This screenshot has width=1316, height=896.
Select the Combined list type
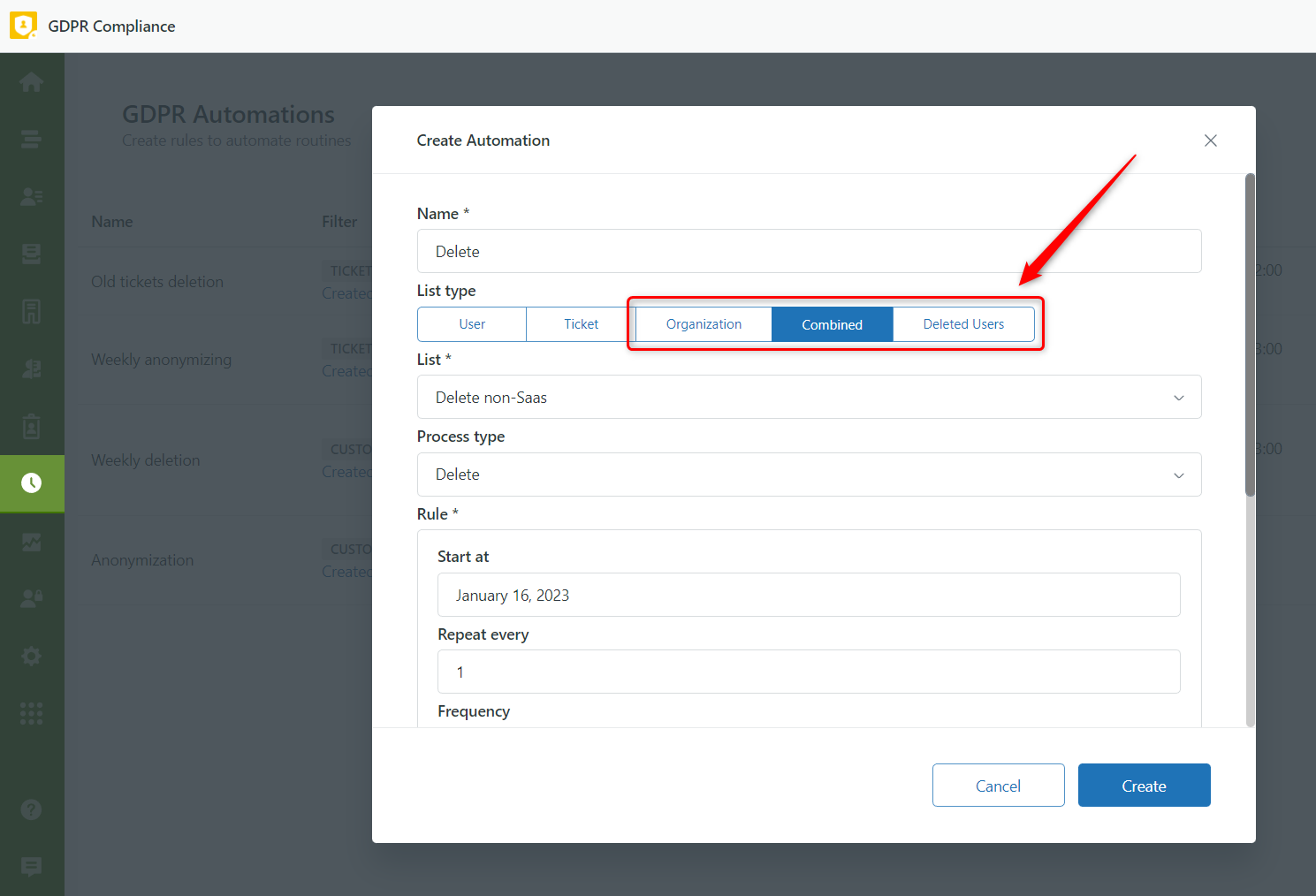pyautogui.click(x=832, y=324)
